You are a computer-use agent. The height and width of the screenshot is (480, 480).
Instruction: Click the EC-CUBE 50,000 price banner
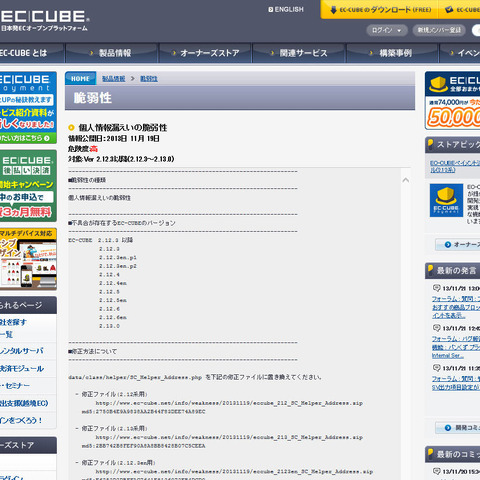point(452,101)
